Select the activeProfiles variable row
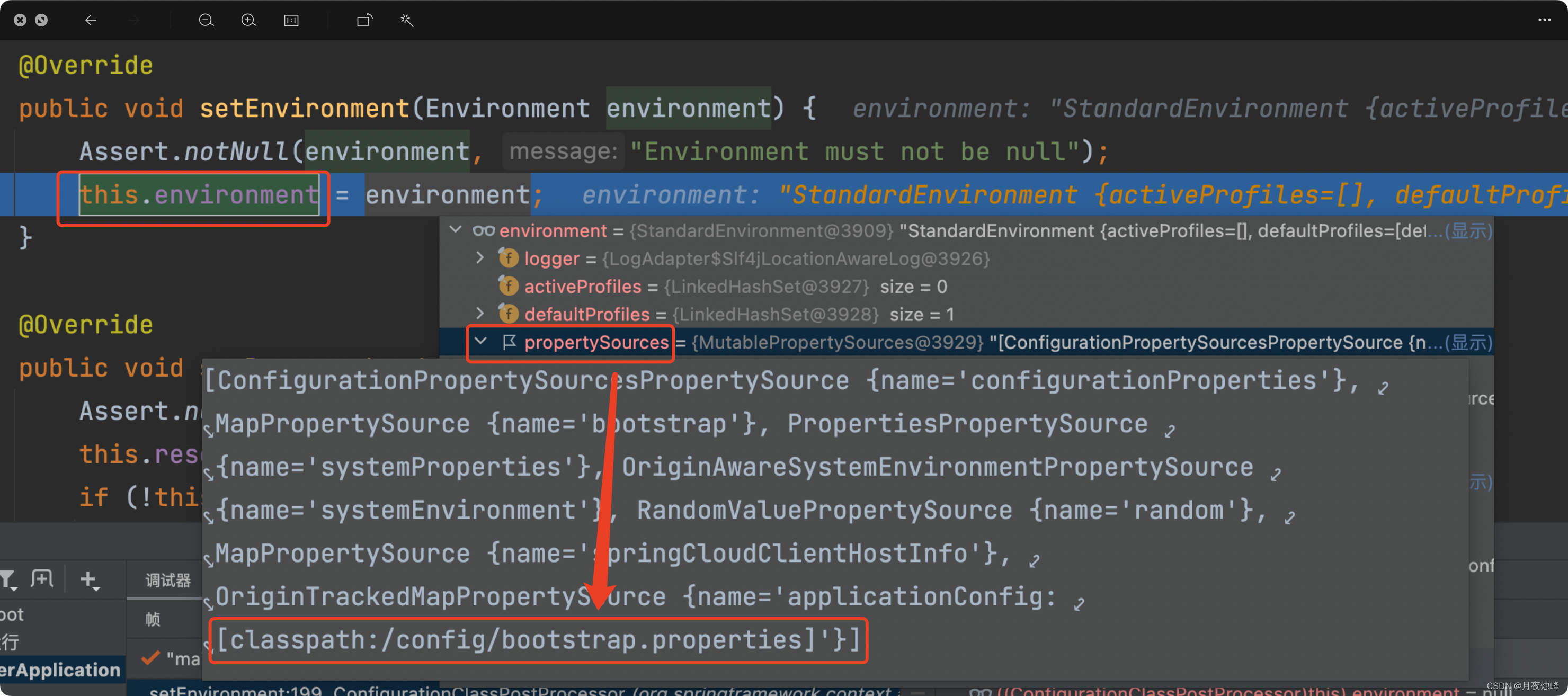The image size is (1568, 696). [x=582, y=287]
